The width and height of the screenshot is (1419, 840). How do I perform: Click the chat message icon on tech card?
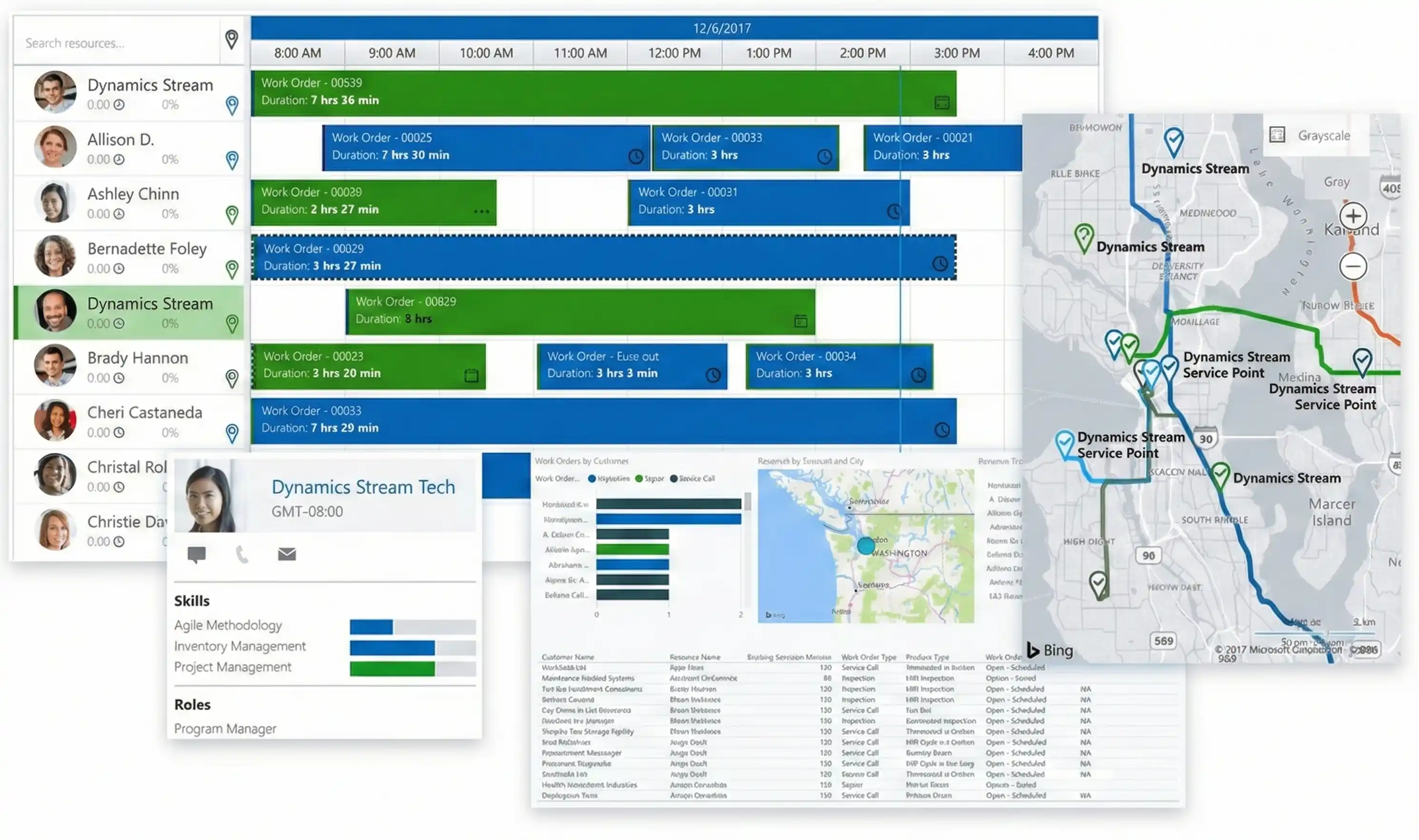click(x=196, y=554)
